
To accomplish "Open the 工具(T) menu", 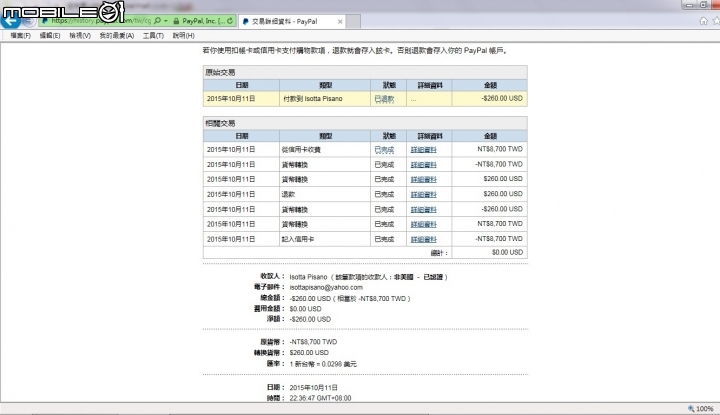I will [153, 35].
